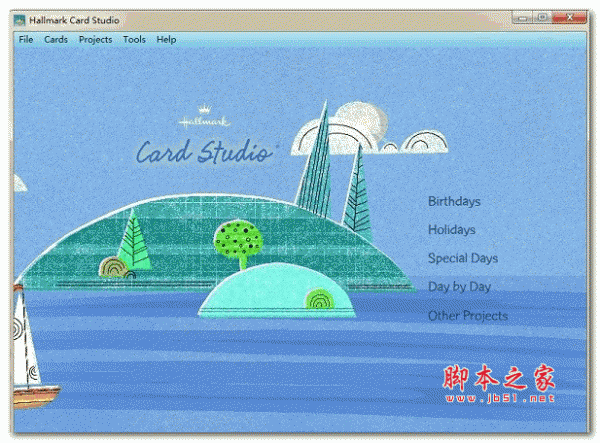Open the Projects menu
Viewport: 600px width, 443px height.
click(95, 40)
